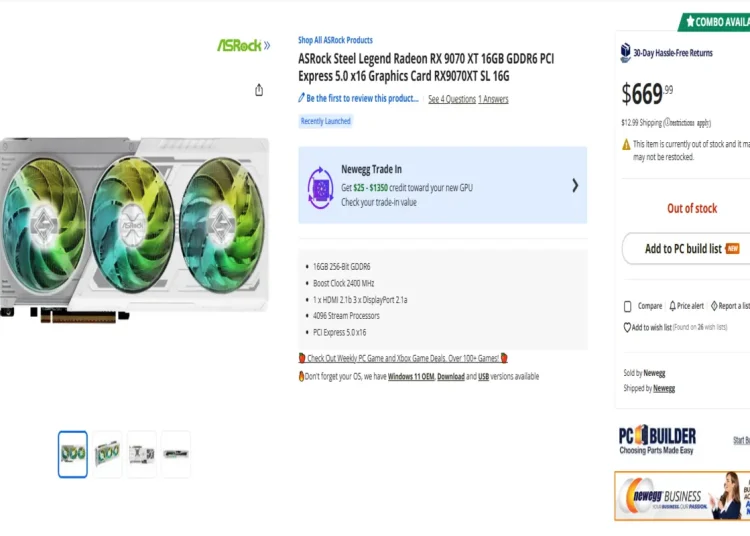Select the third backplate thumbnail

(x=142, y=454)
